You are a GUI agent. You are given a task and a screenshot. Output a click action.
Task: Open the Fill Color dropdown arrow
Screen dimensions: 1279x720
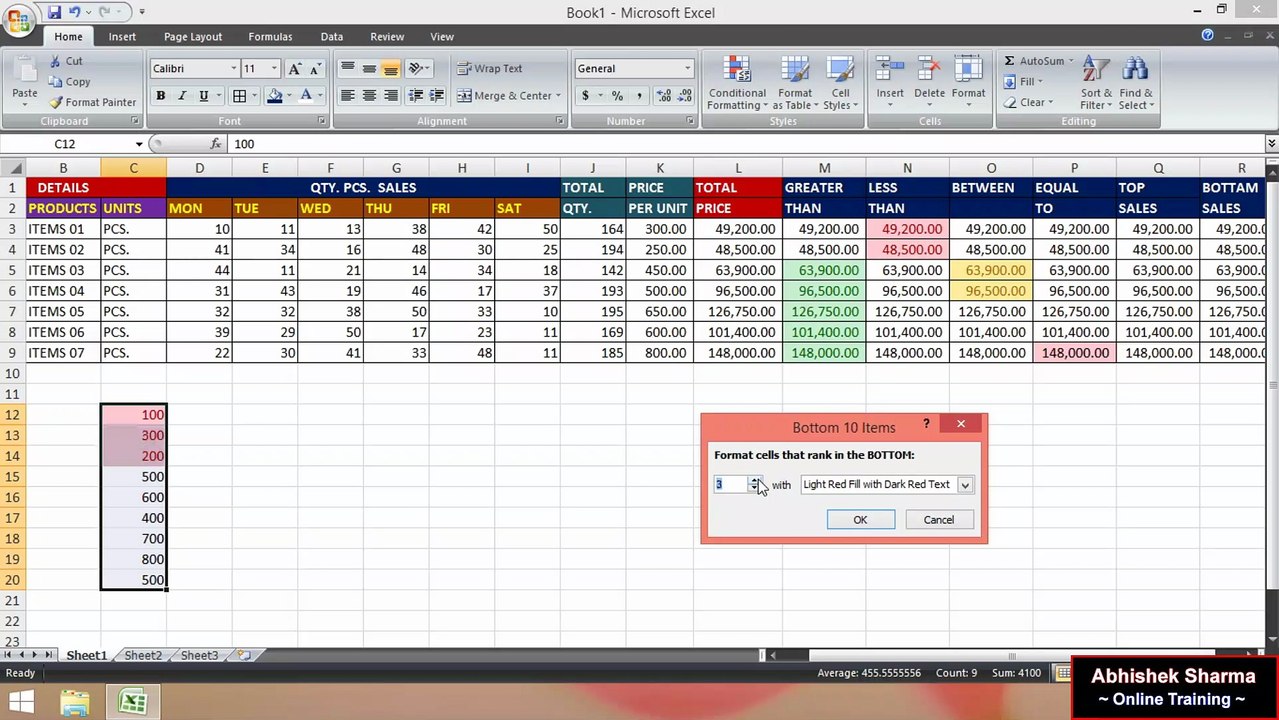click(290, 96)
